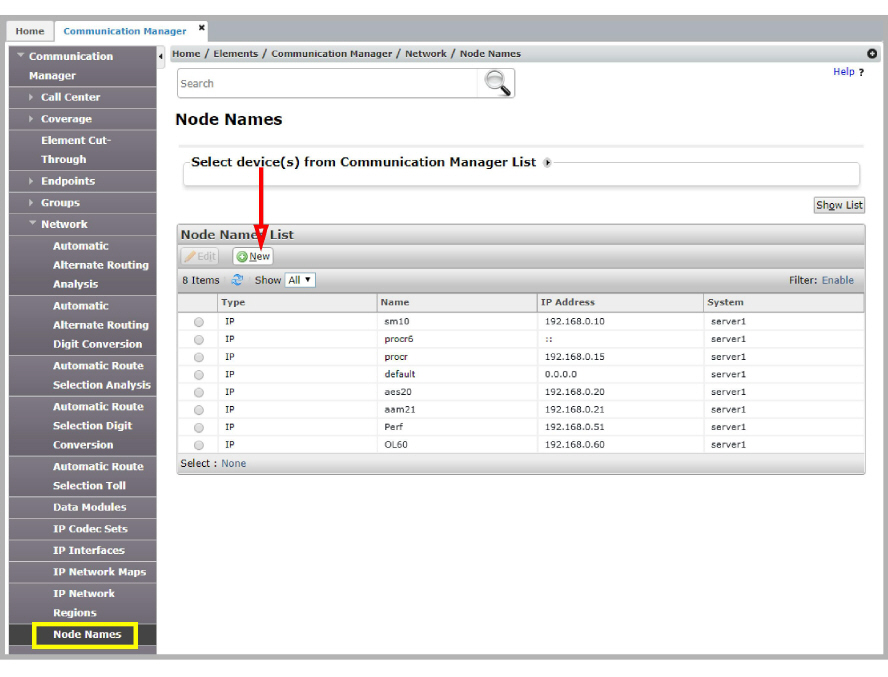Screen dimensions: 888x677
Task: Open Automatic Alternate Routing Digit Conversion
Action: pos(83,325)
